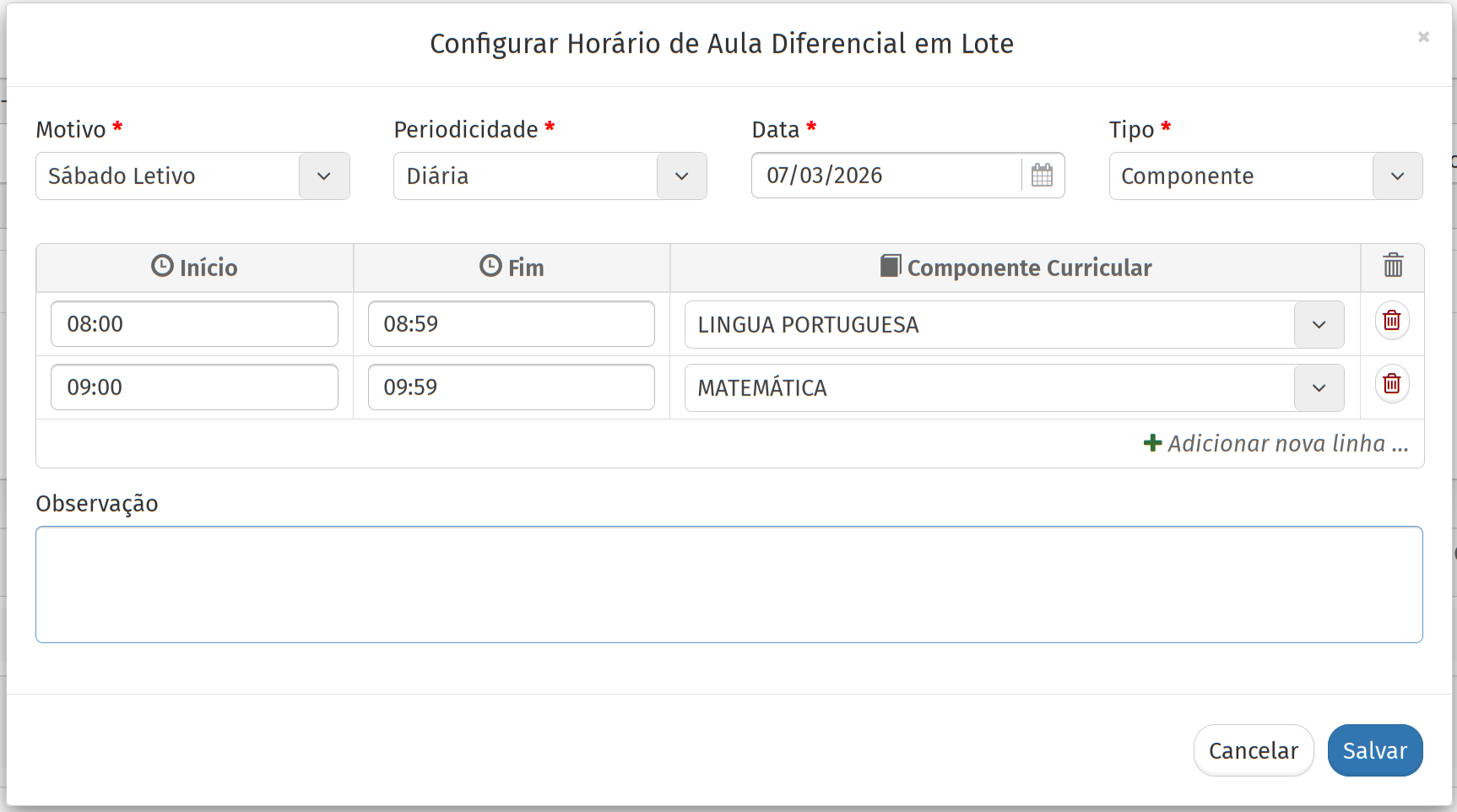This screenshot has width=1457, height=812.
Task: Click the 08:00 start time field
Action: tap(194, 324)
